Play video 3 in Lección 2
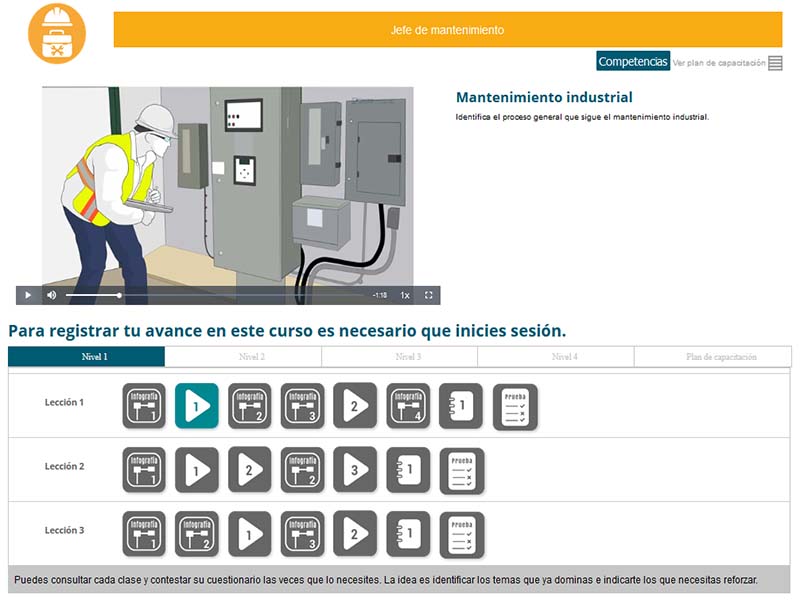Screen dimensions: 800x600 (x=355, y=469)
